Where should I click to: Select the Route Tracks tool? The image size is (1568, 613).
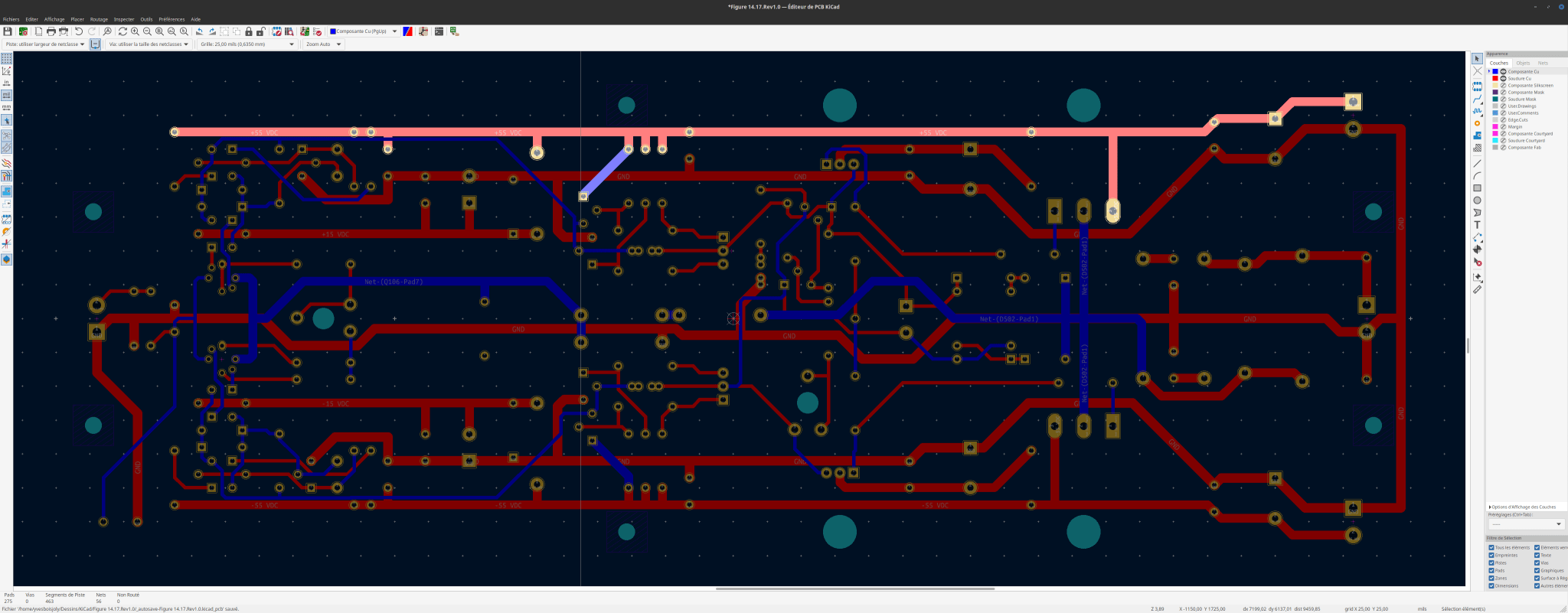click(1477, 99)
